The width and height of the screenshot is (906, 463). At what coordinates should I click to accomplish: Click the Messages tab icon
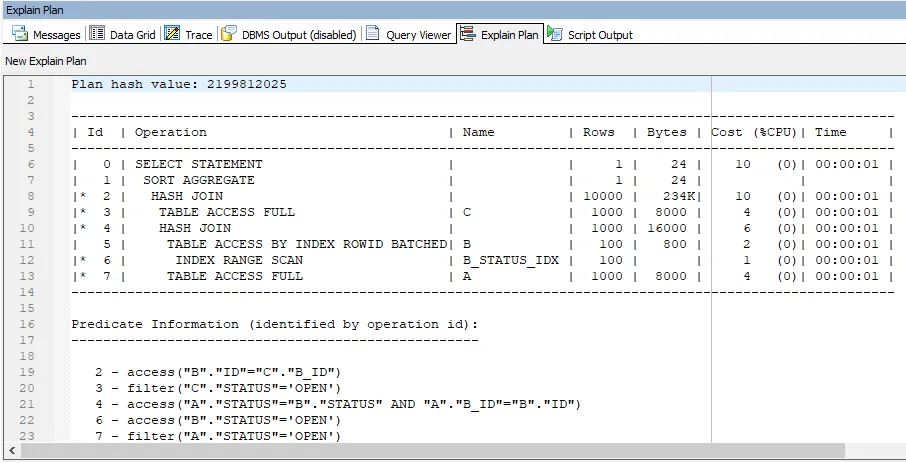20,34
